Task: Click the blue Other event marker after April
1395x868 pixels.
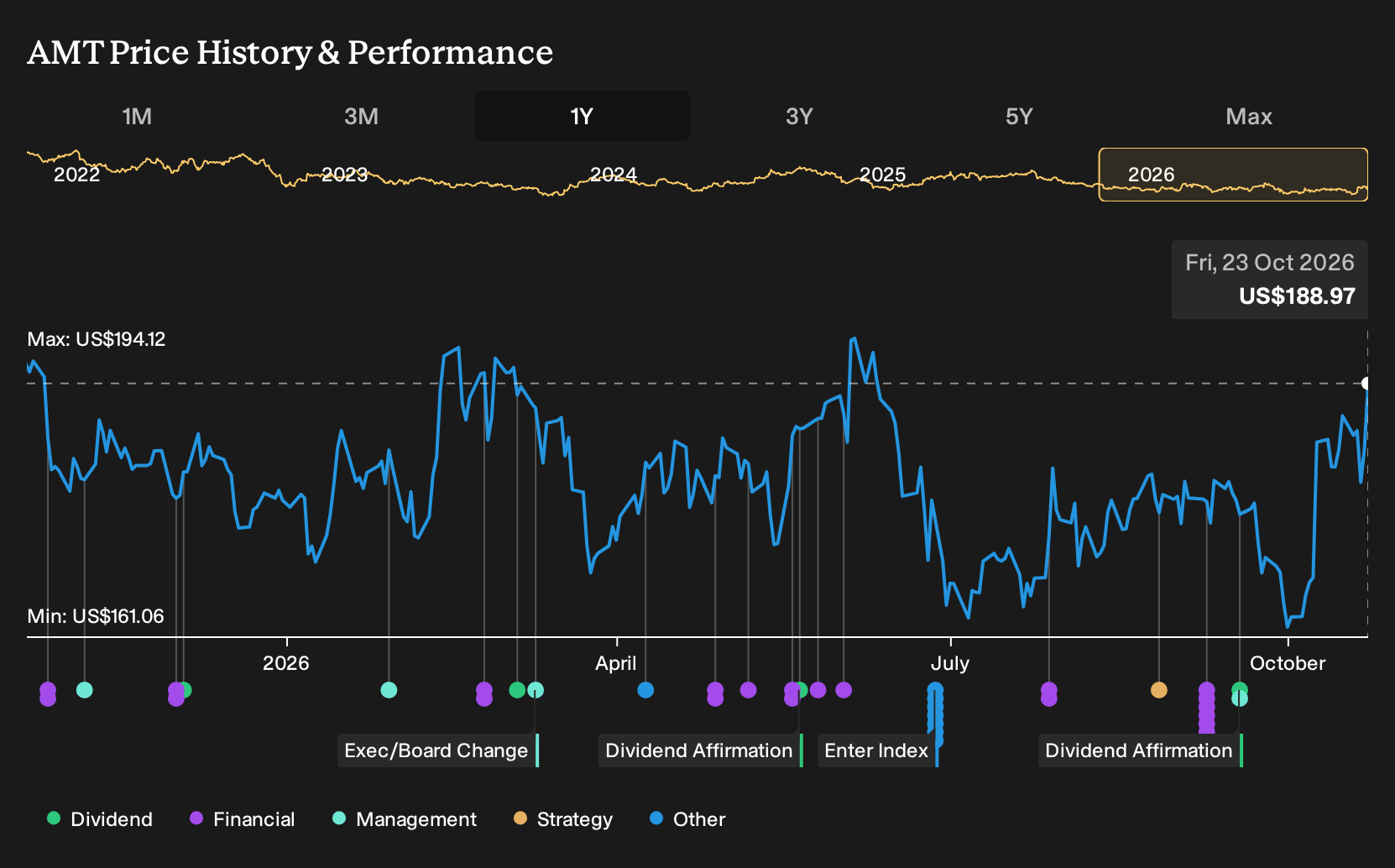Action: (x=645, y=690)
